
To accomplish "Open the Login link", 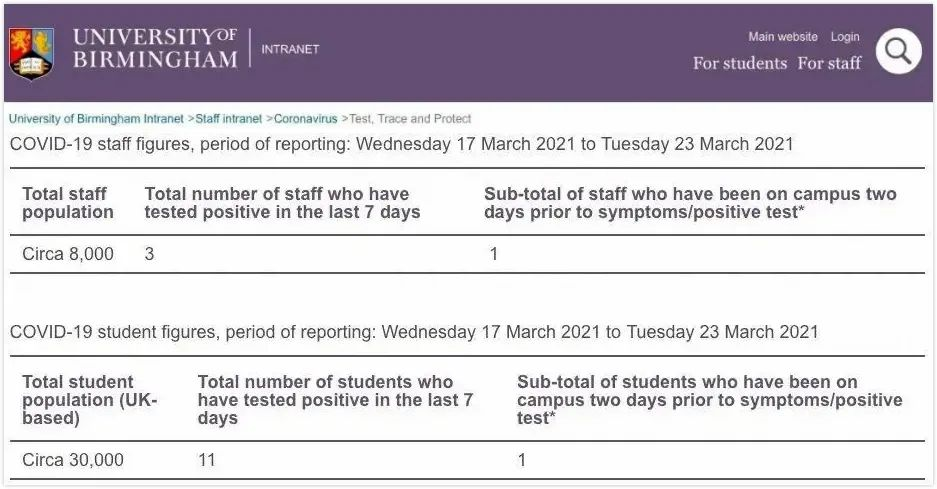I will click(845, 36).
